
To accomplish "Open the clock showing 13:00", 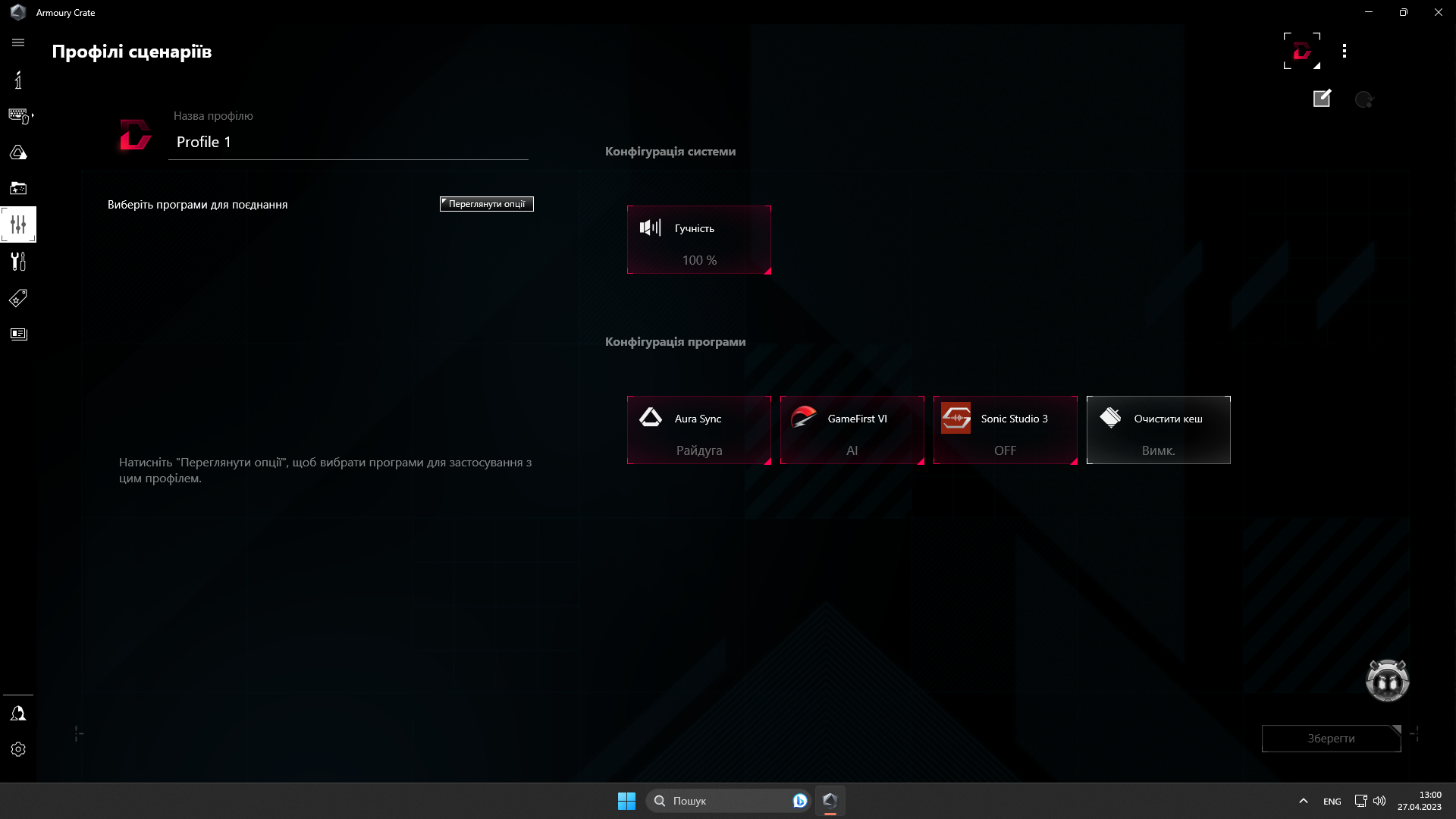I will click(x=1420, y=801).
